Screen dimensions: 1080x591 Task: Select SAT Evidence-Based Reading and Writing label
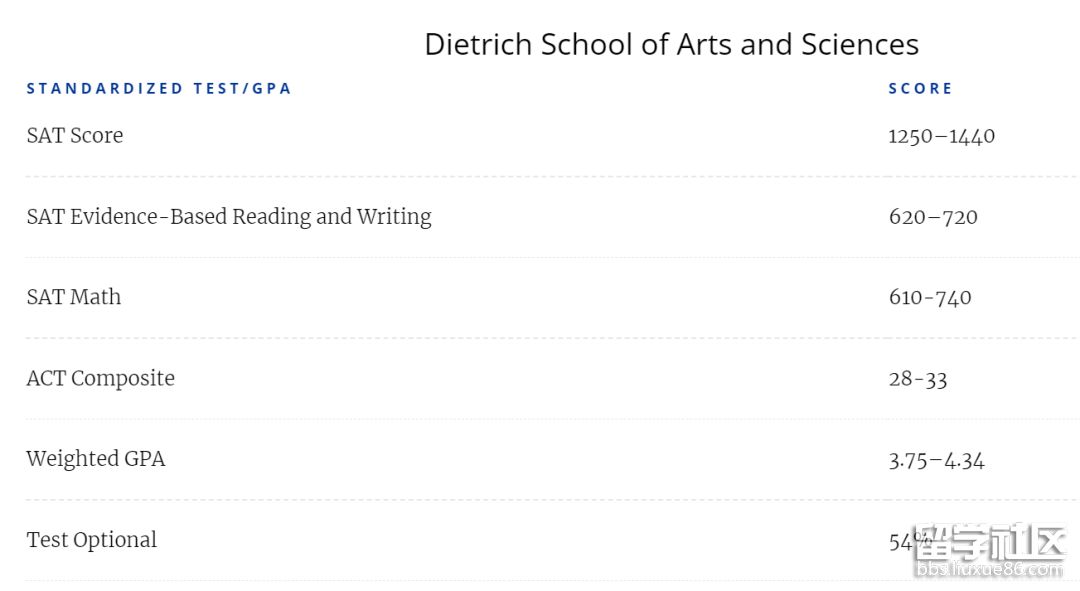coord(229,217)
